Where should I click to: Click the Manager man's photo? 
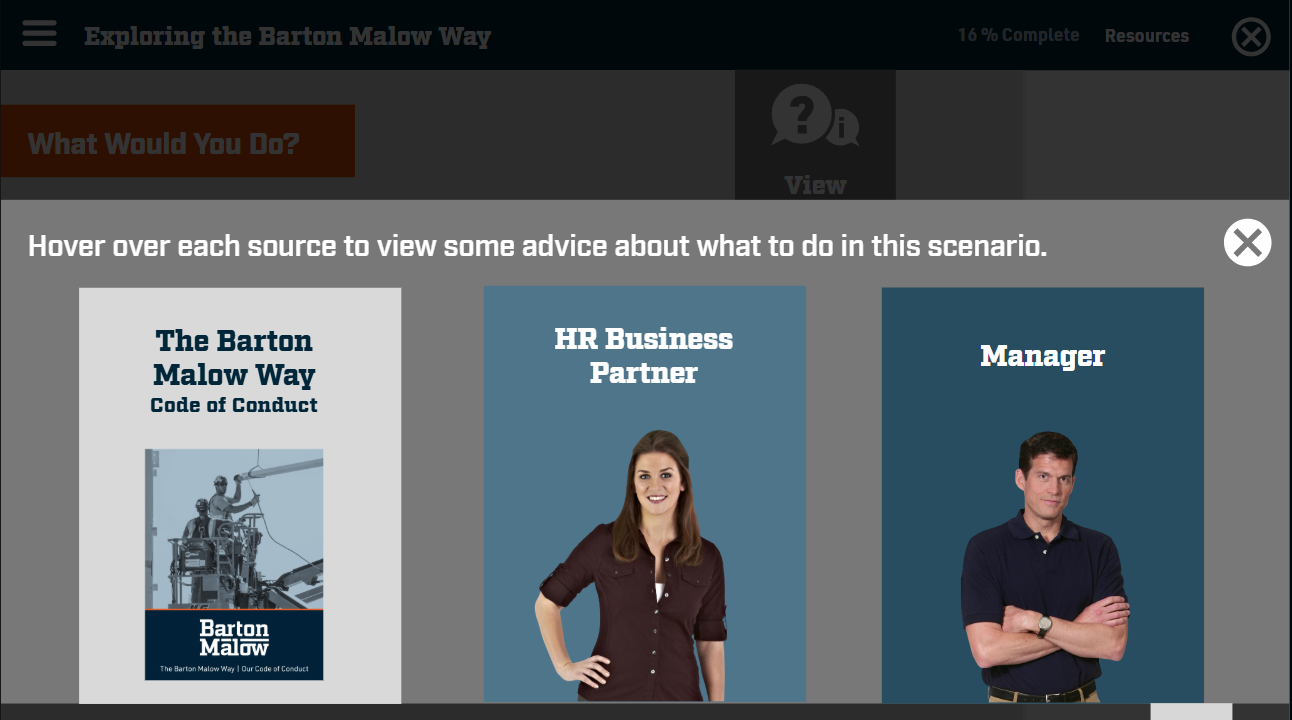tap(1045, 567)
